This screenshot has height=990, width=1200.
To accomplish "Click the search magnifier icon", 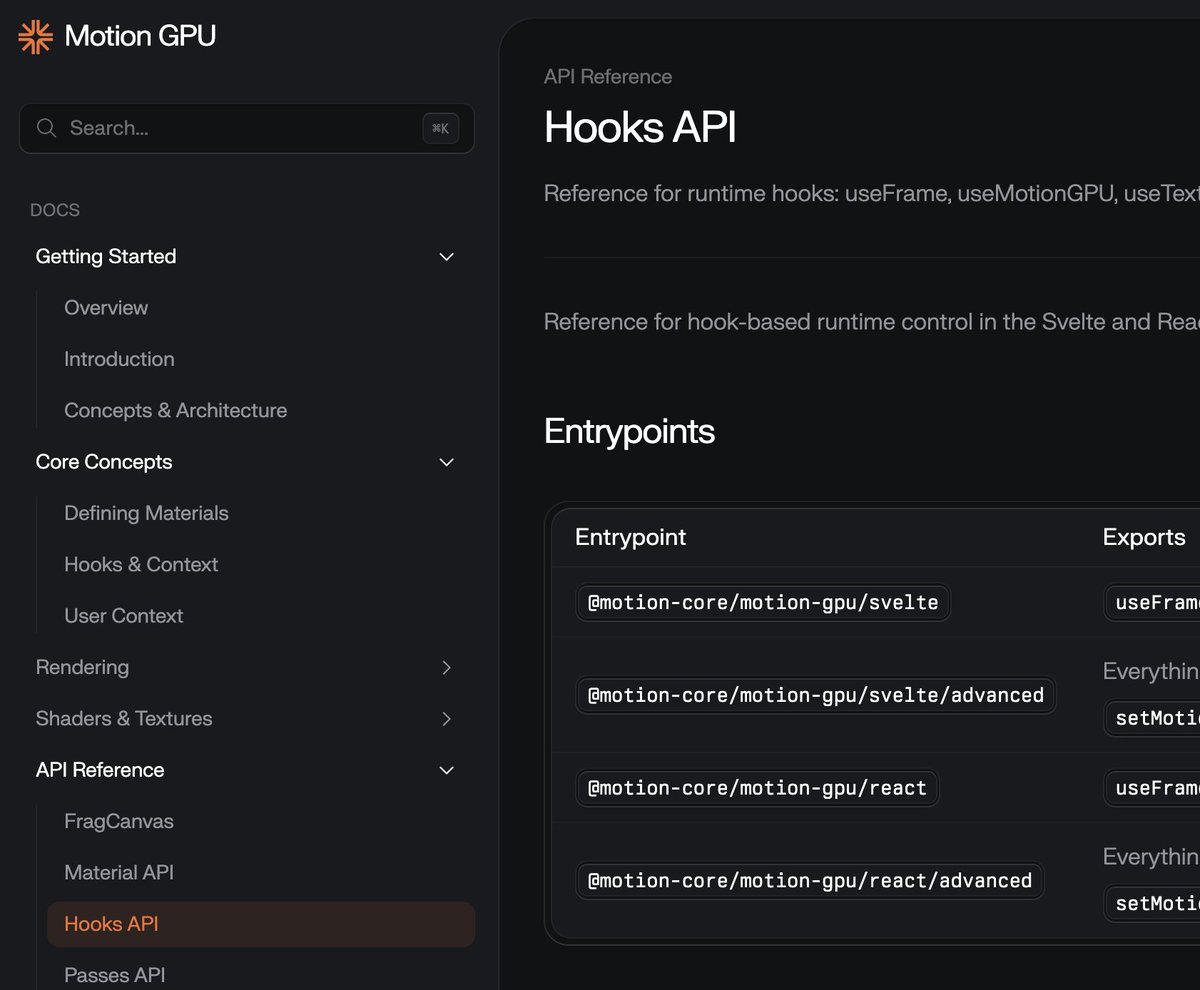I will click(x=46, y=128).
